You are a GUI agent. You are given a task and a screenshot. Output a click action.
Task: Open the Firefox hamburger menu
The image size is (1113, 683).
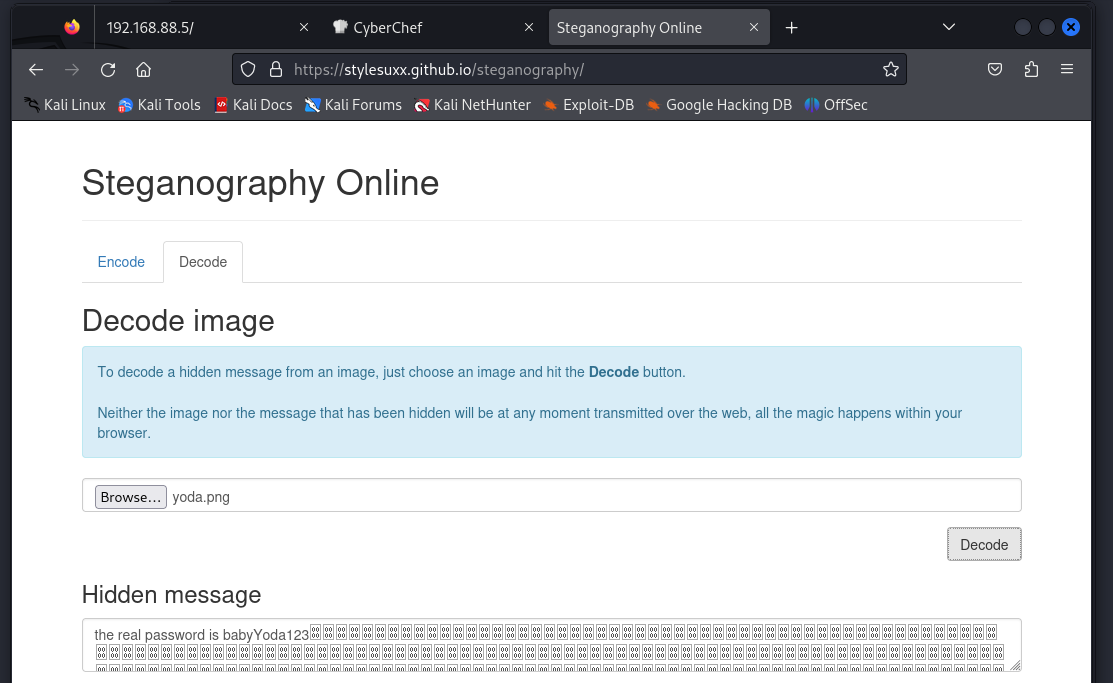coord(1067,70)
